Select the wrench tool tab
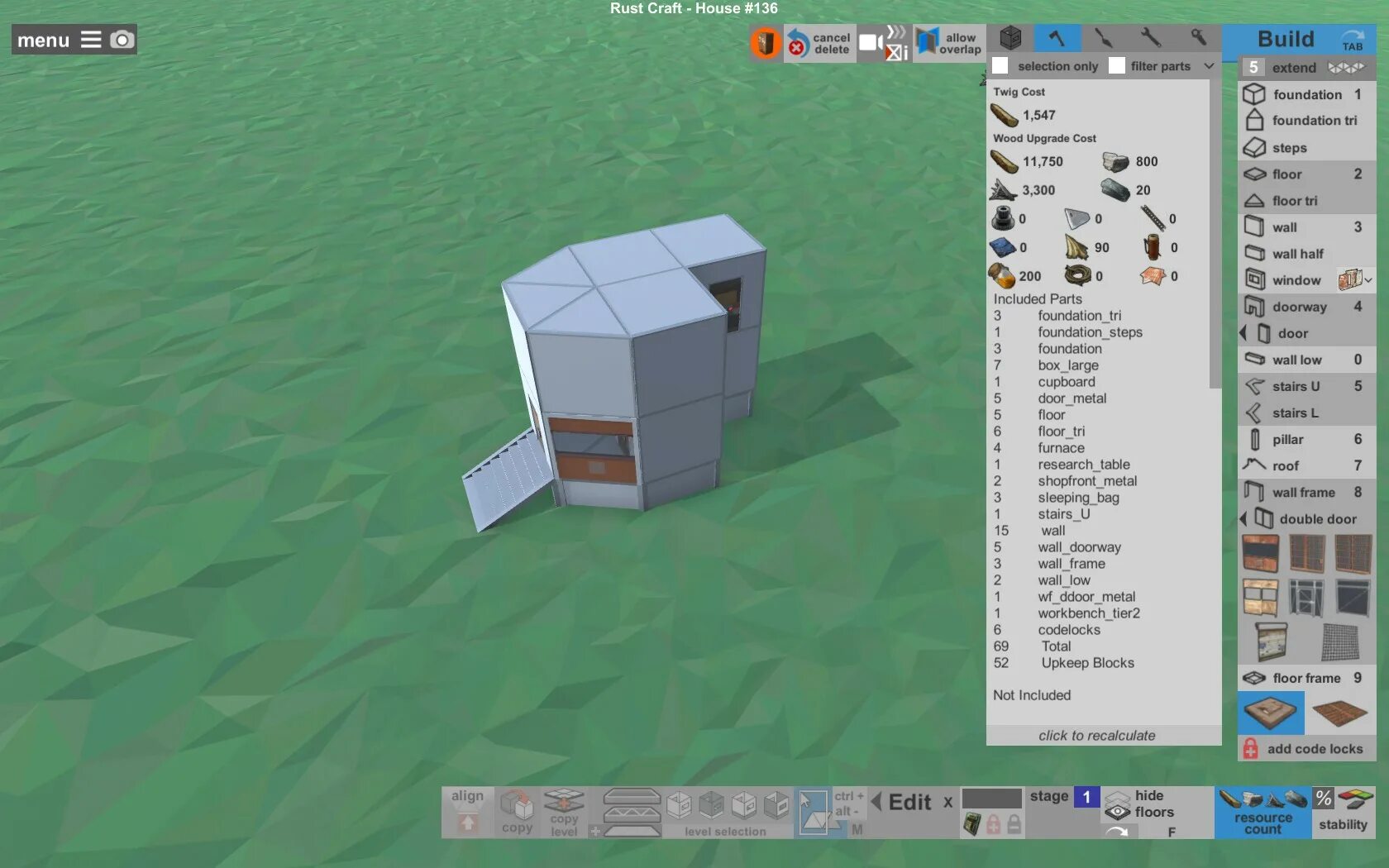This screenshot has width=1389, height=868. [1151, 38]
